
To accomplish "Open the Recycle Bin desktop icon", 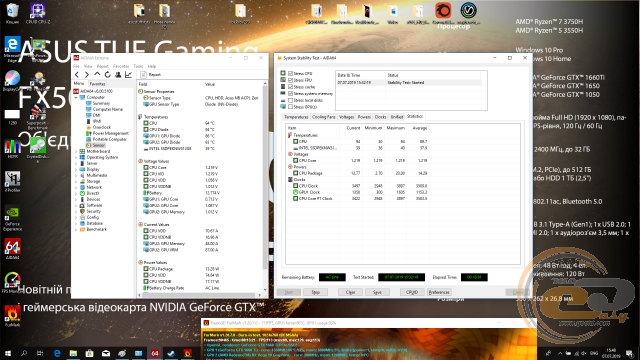I will click(12, 13).
